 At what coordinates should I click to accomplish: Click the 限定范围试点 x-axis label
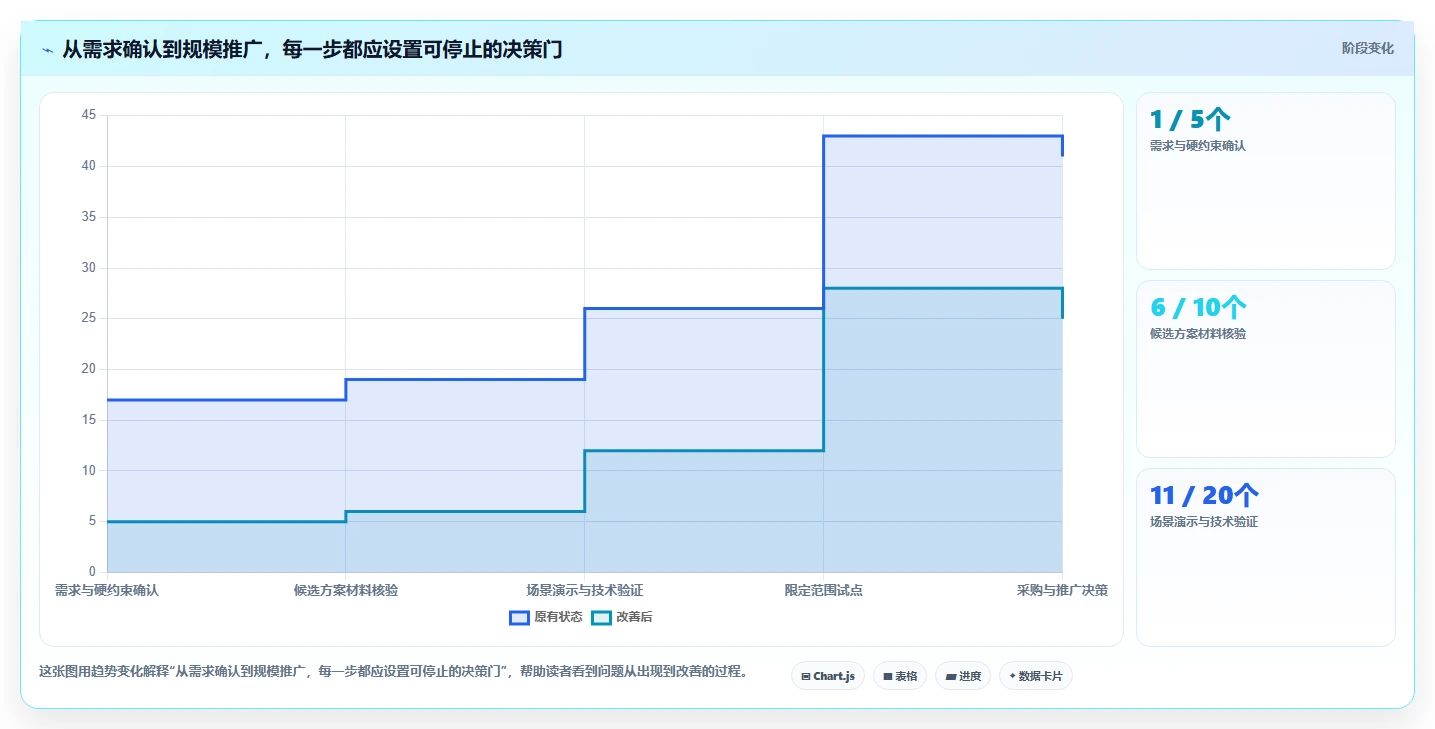(x=824, y=590)
